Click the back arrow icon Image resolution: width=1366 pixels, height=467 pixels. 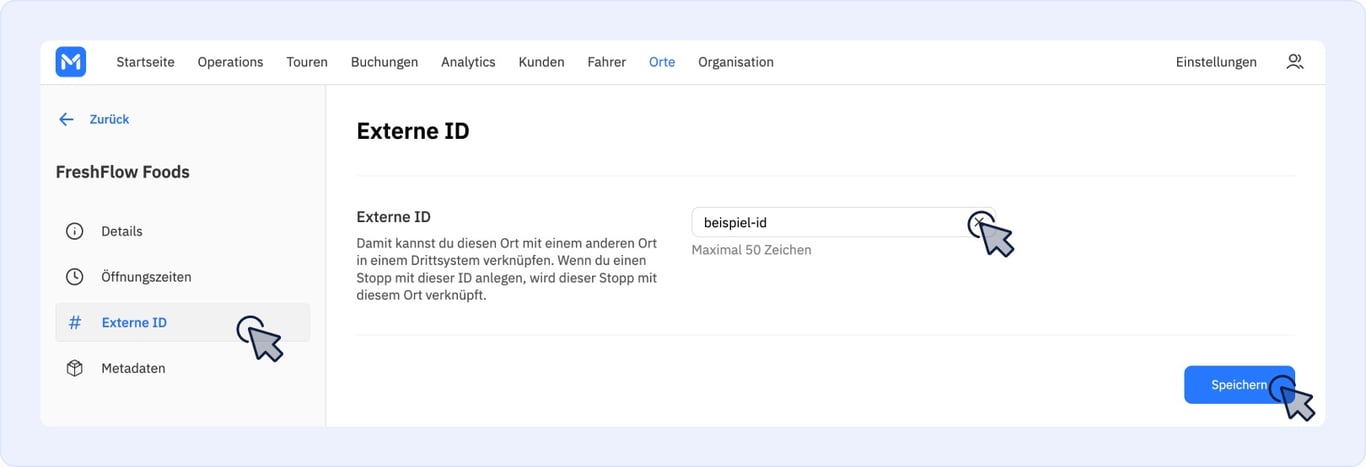click(66, 119)
